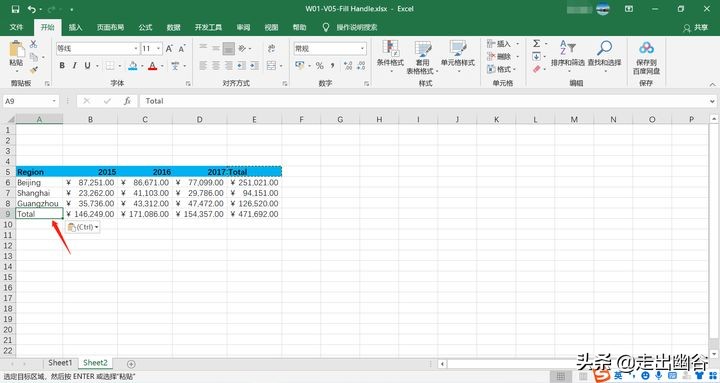Click the decrease decimal places icon
This screenshot has height=383, width=720.
pos(361,66)
